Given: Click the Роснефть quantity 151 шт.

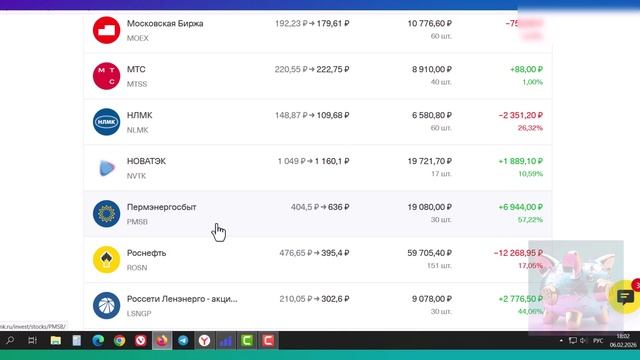Looking at the screenshot, I should coord(439,265).
